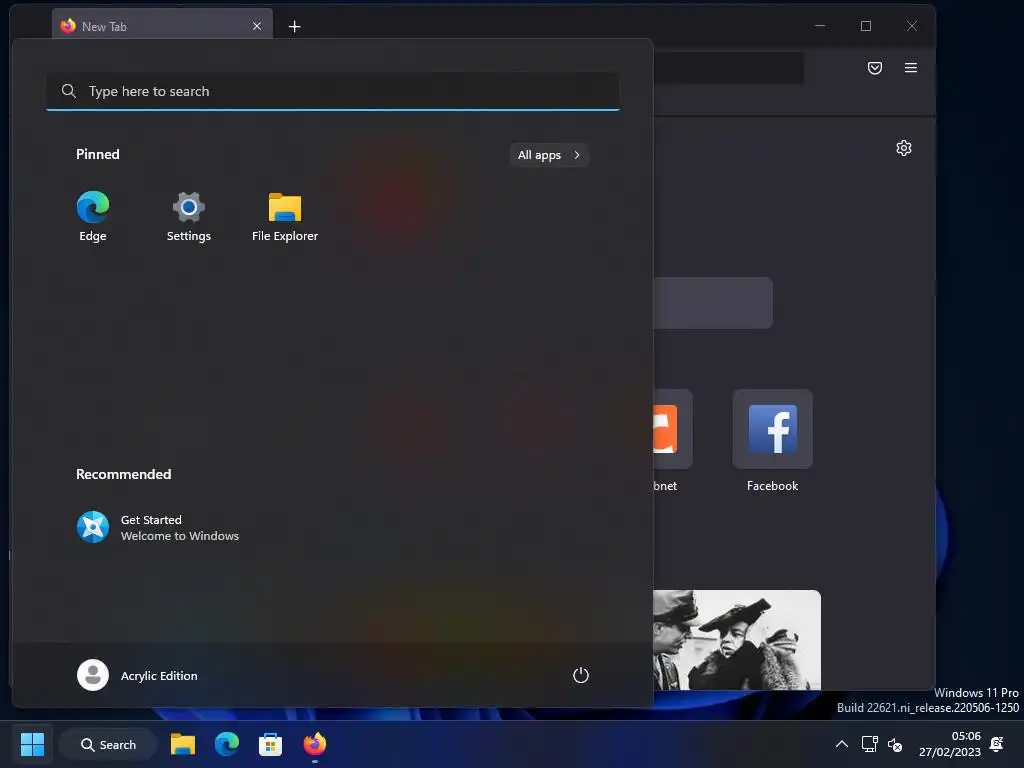Open the taskbar Search box
This screenshot has width=1024, height=768.
[x=108, y=744]
